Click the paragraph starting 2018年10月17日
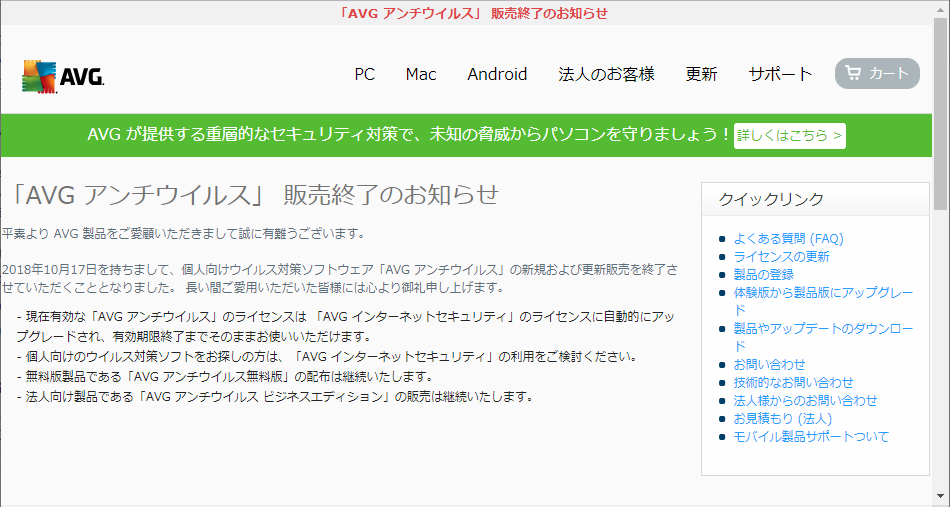The width and height of the screenshot is (950, 507). point(339,278)
